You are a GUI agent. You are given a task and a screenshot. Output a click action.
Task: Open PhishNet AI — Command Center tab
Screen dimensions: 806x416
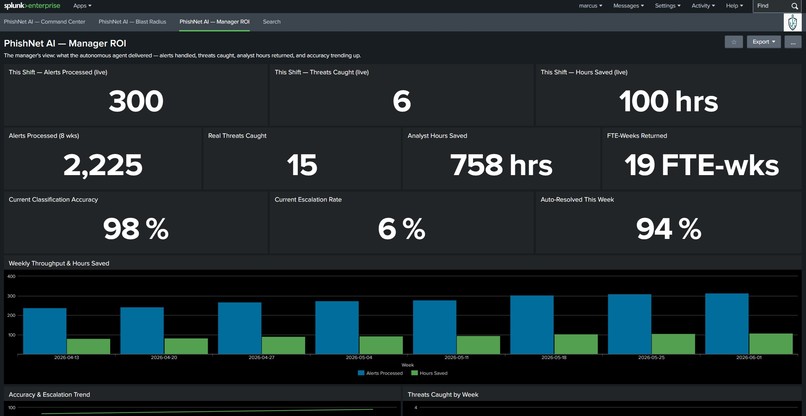[x=44, y=22]
